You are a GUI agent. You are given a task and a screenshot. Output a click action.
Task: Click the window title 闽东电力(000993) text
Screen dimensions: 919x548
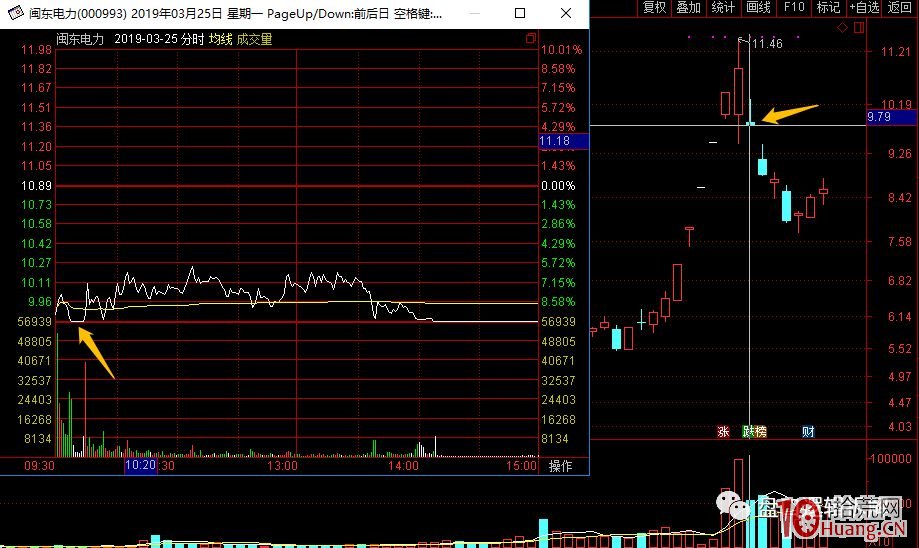point(77,13)
